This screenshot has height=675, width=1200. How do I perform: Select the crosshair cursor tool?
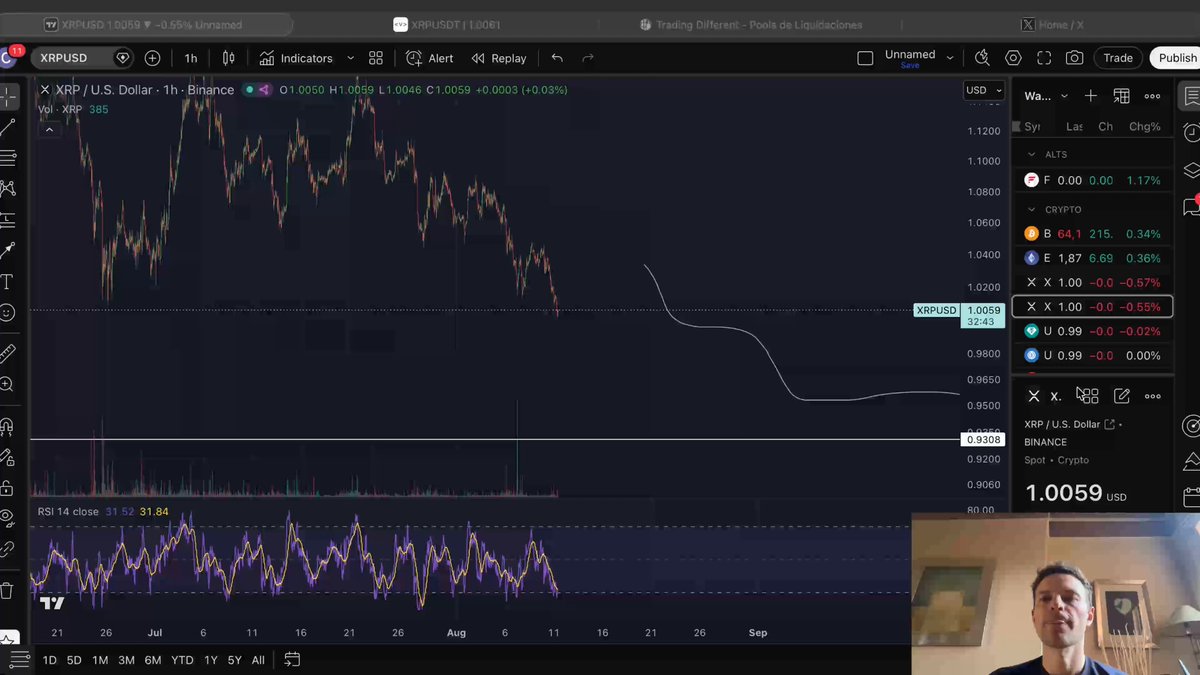(x=8, y=97)
